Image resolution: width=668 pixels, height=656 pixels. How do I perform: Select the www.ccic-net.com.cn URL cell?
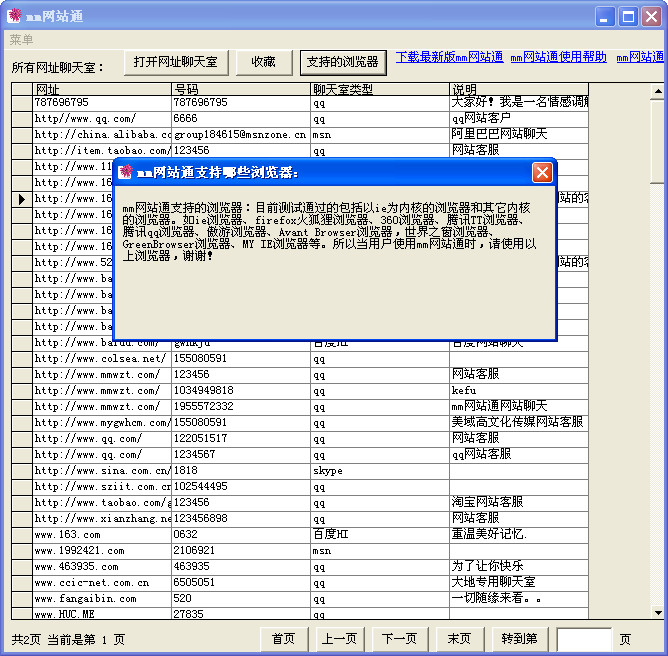[x=102, y=583]
